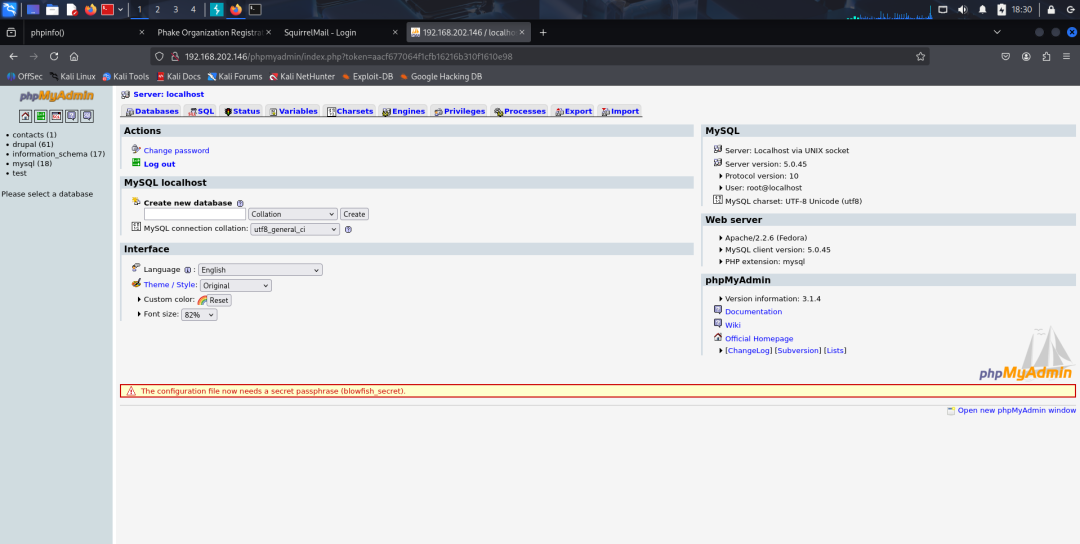
Task: Open the Language dropdown set to English
Action: coord(260,270)
